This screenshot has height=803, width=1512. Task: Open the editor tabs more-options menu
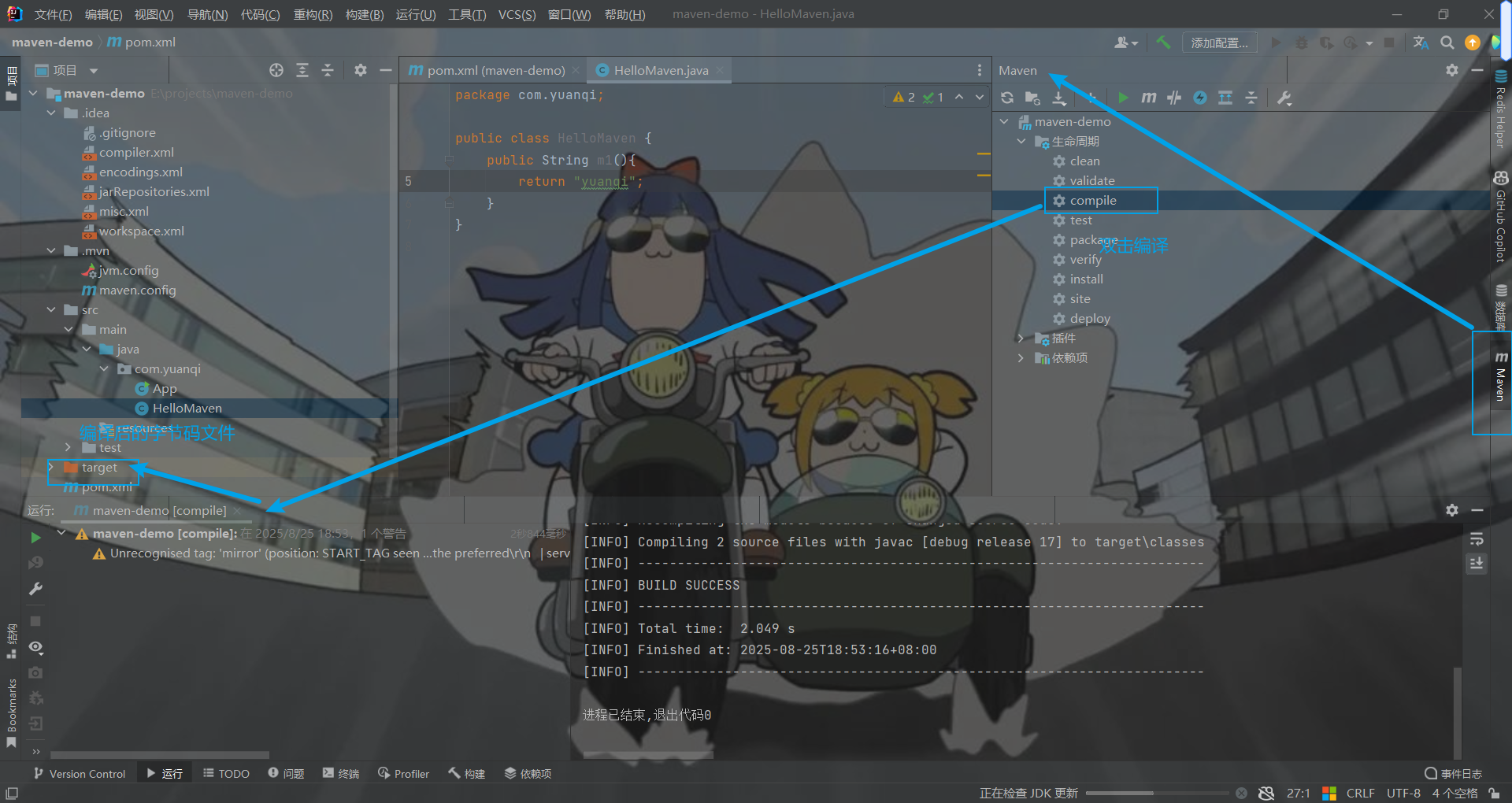coord(980,70)
